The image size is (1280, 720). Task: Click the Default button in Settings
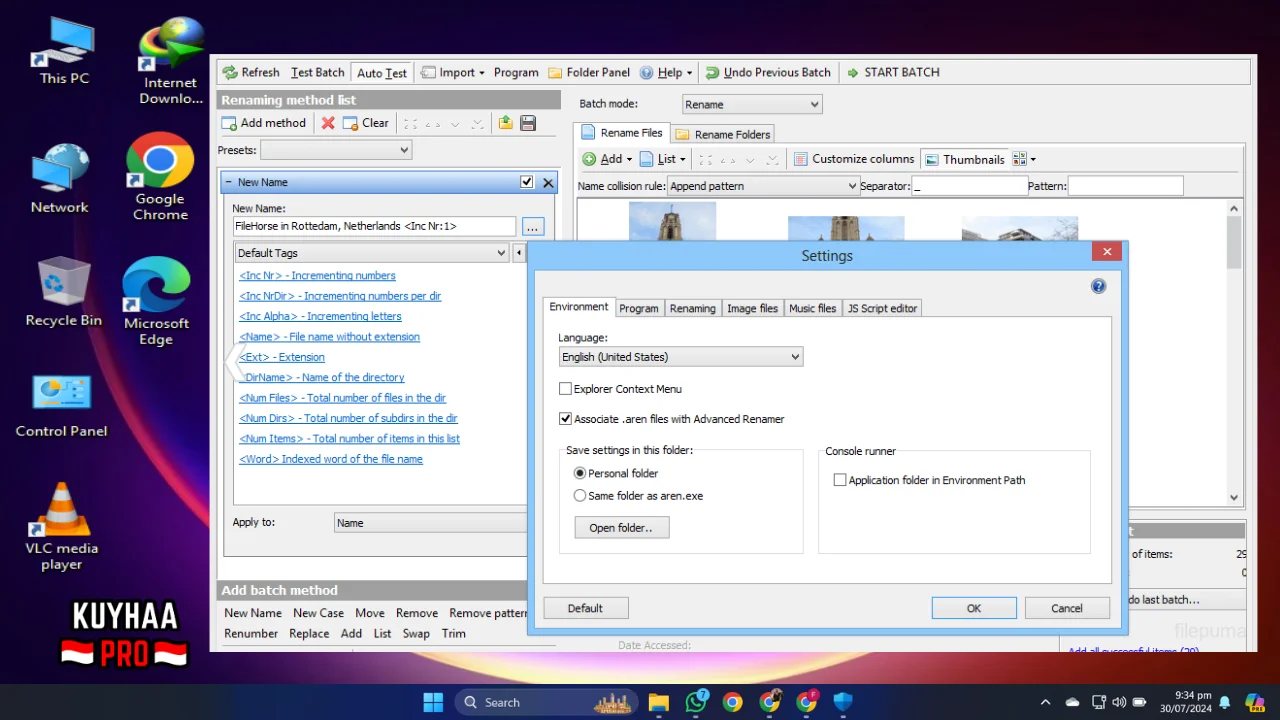tap(585, 608)
